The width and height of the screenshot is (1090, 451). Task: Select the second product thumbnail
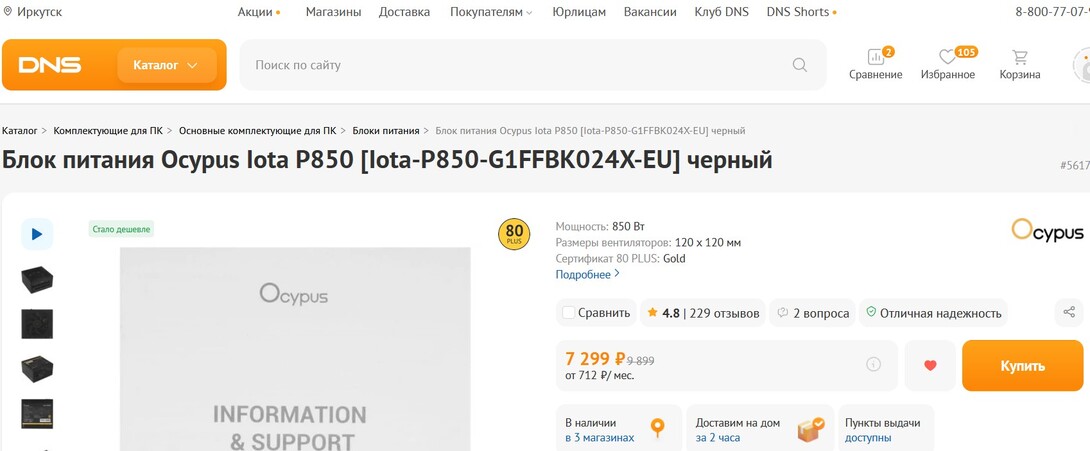click(37, 324)
